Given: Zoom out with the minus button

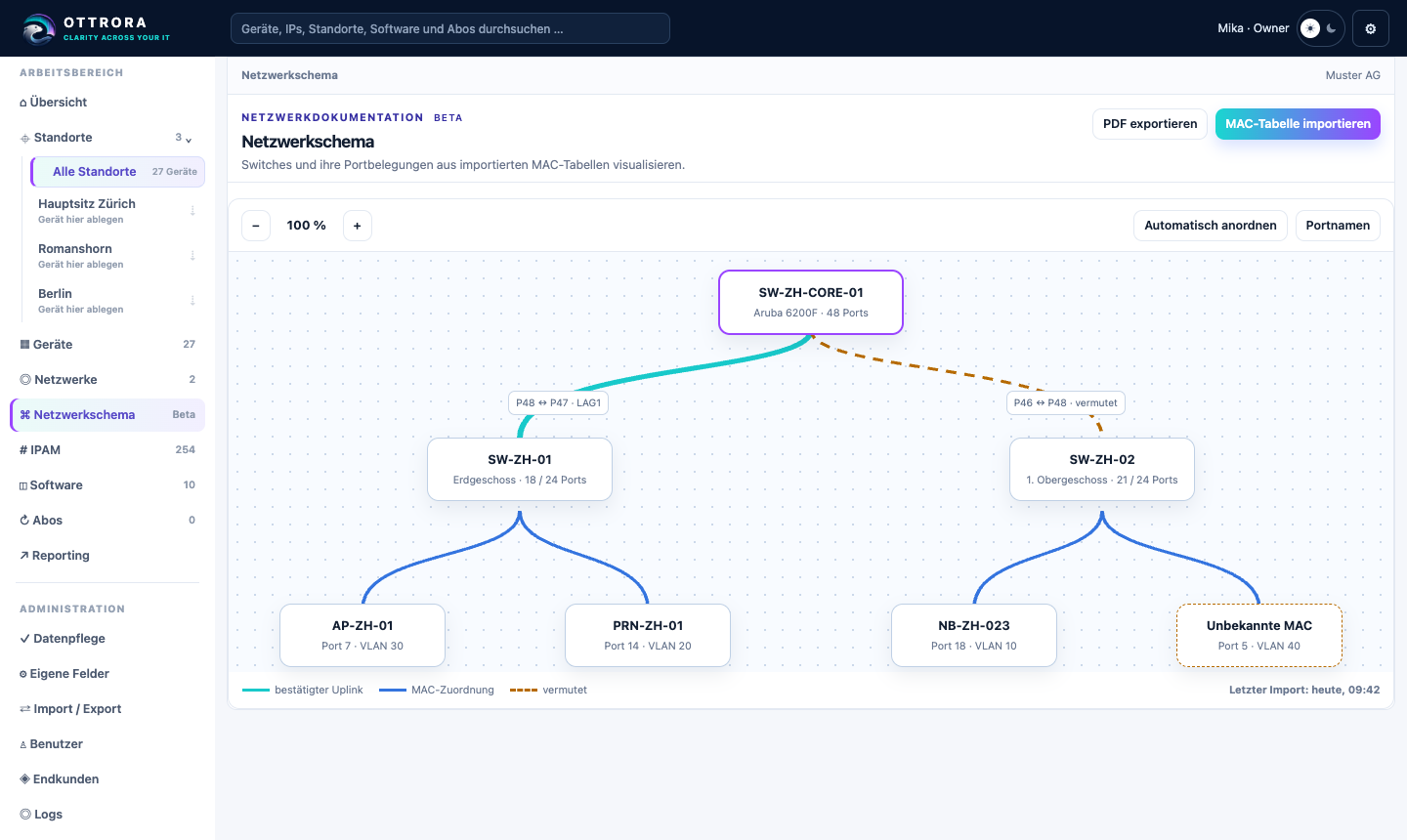Looking at the screenshot, I should [256, 226].
